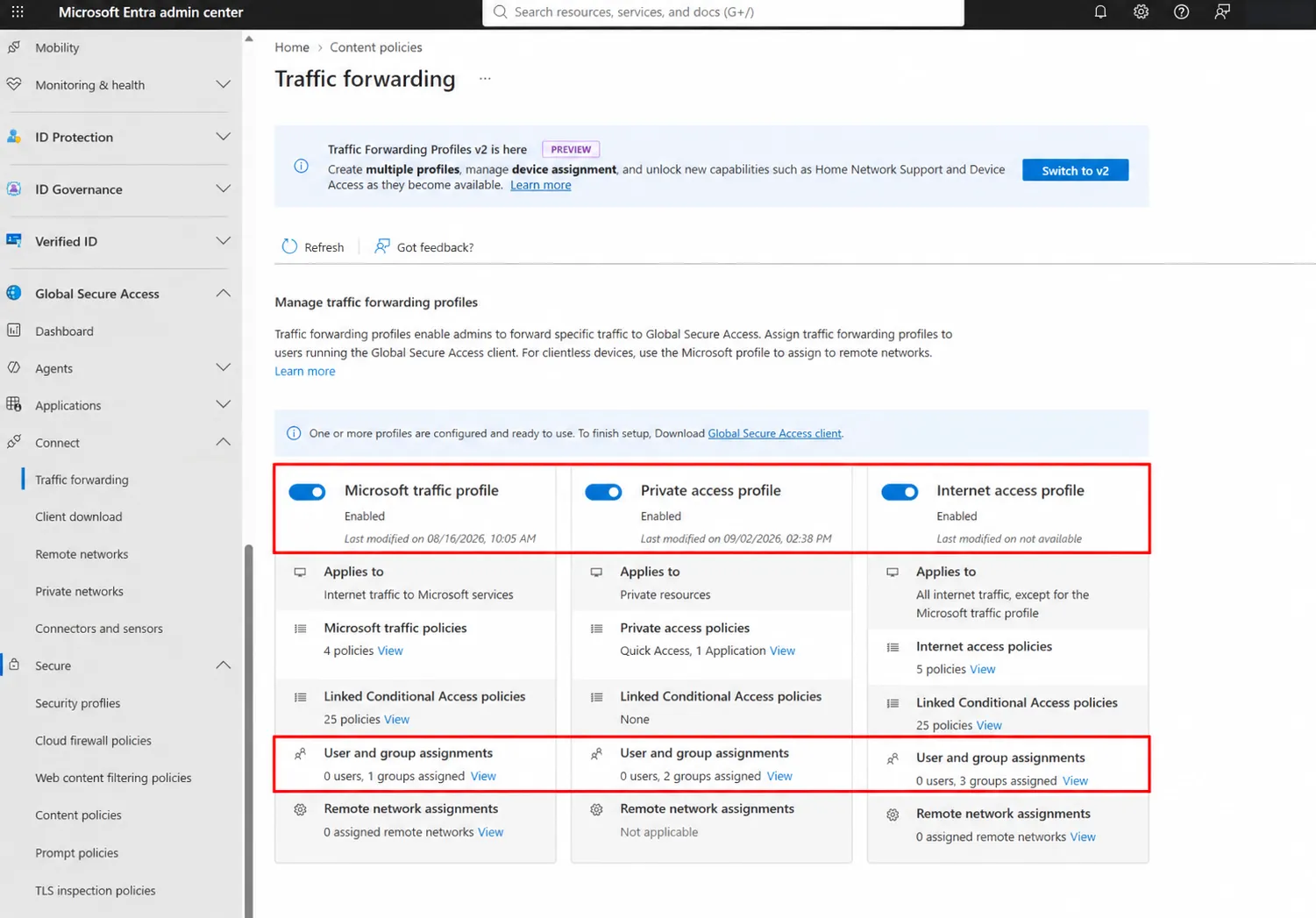Turn off the Internet access profile toggle
This screenshot has height=918, width=1316.
tap(900, 492)
